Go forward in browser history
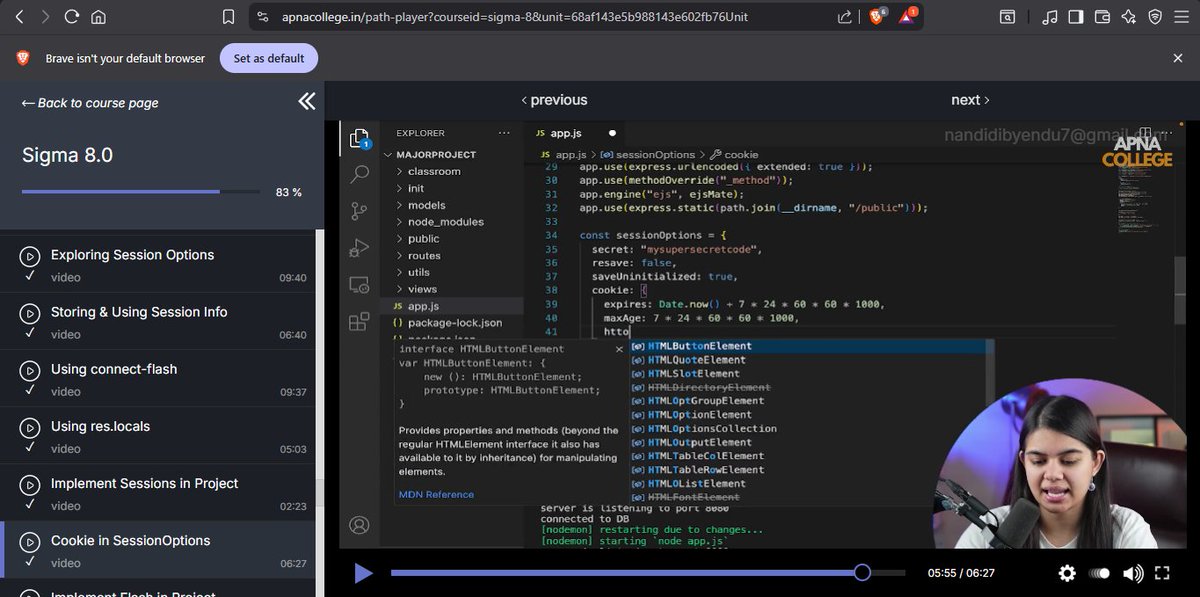 tap(45, 17)
